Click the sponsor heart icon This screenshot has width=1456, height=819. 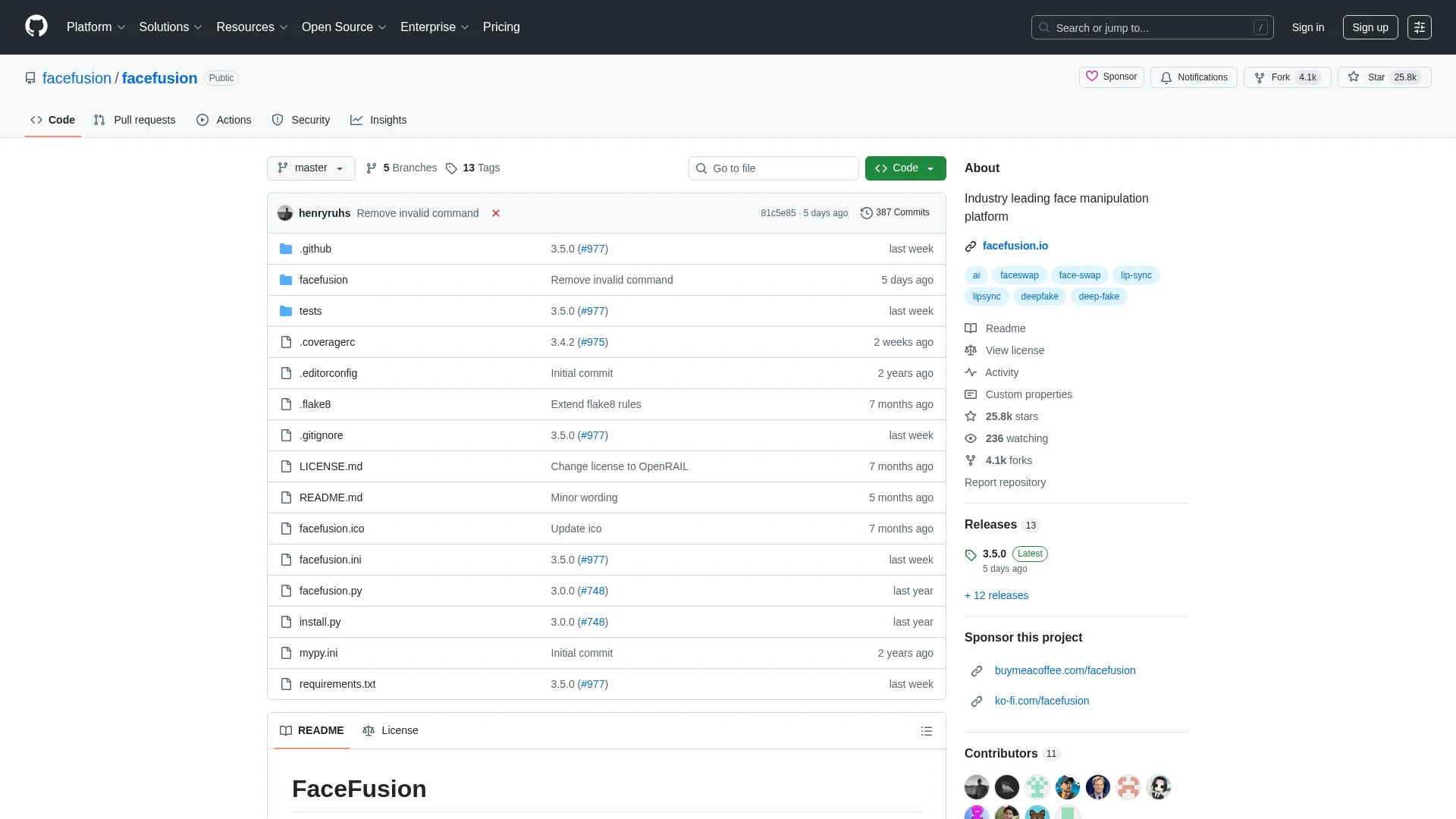1092,77
